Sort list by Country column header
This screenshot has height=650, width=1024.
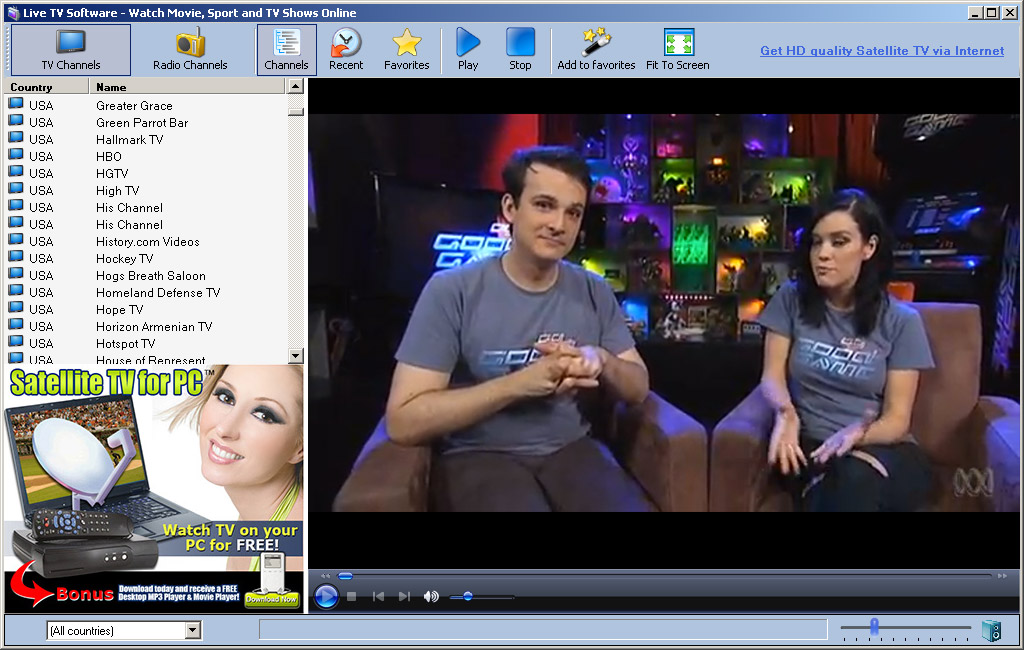46,86
